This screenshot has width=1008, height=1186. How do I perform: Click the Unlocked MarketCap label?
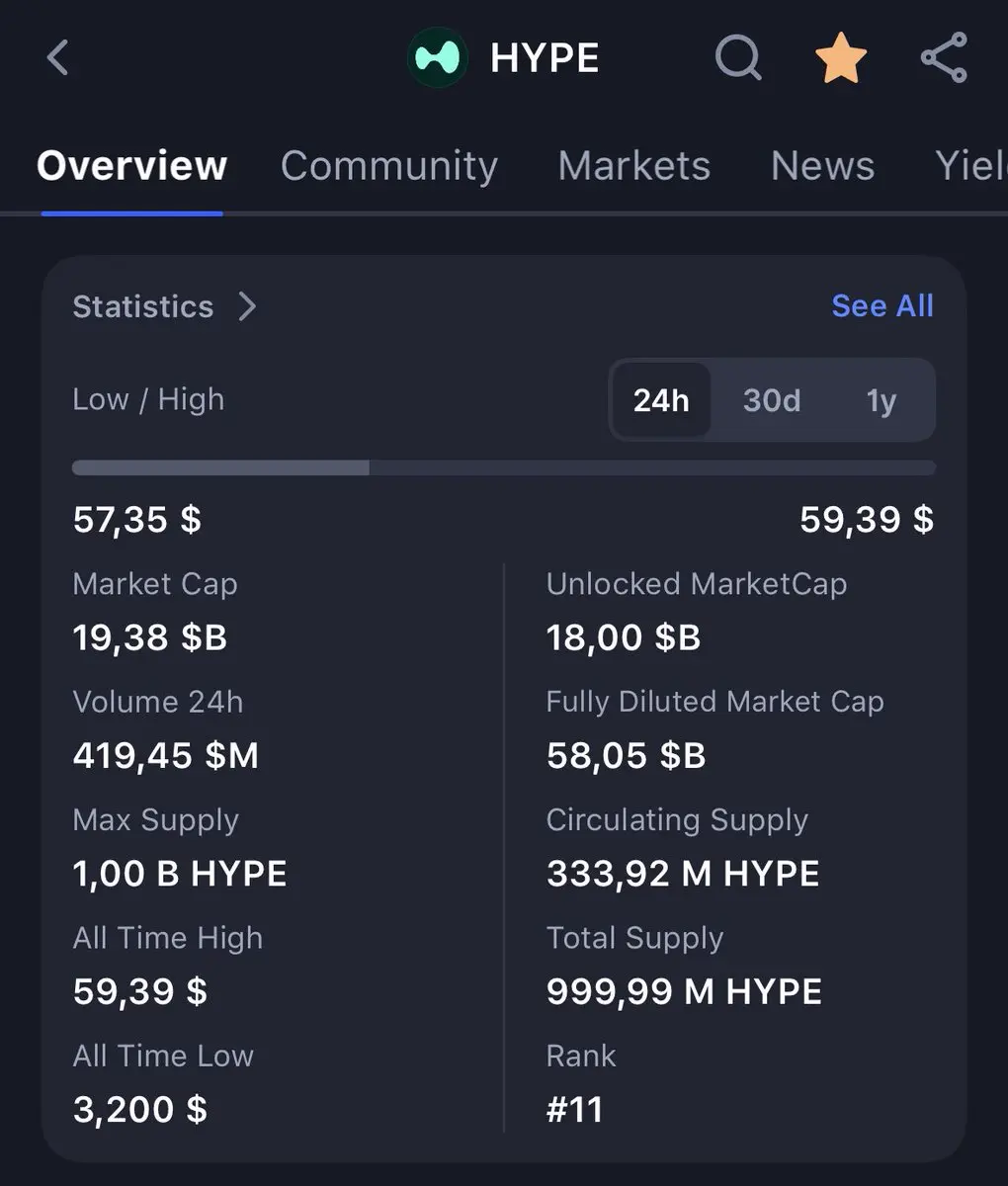pyautogui.click(x=697, y=584)
